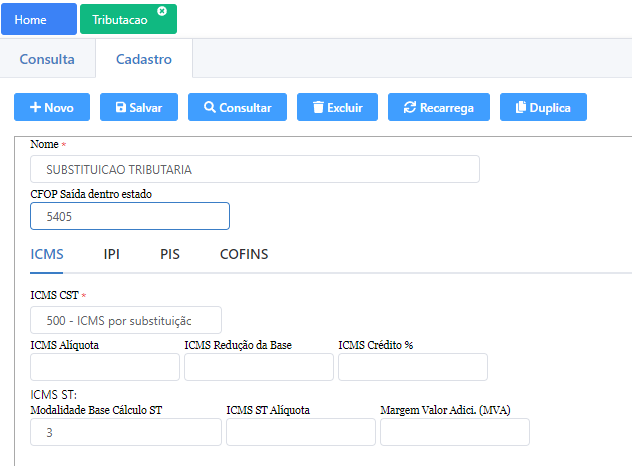The image size is (632, 466).
Task: Switch to the IPI tax tab
Action: [x=111, y=254]
